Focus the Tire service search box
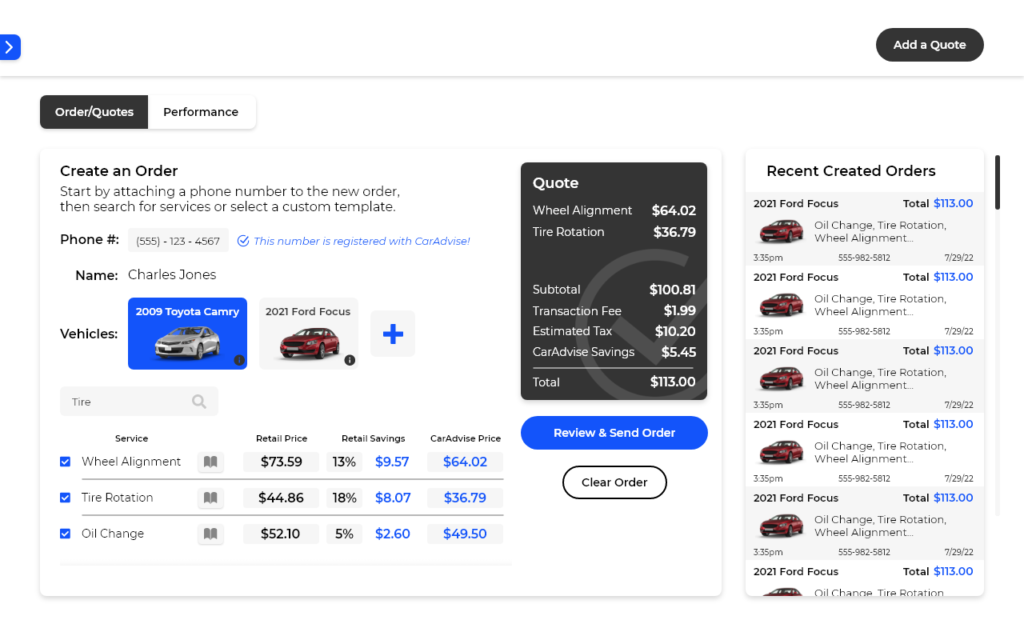The height and width of the screenshot is (640, 1024). click(x=138, y=402)
